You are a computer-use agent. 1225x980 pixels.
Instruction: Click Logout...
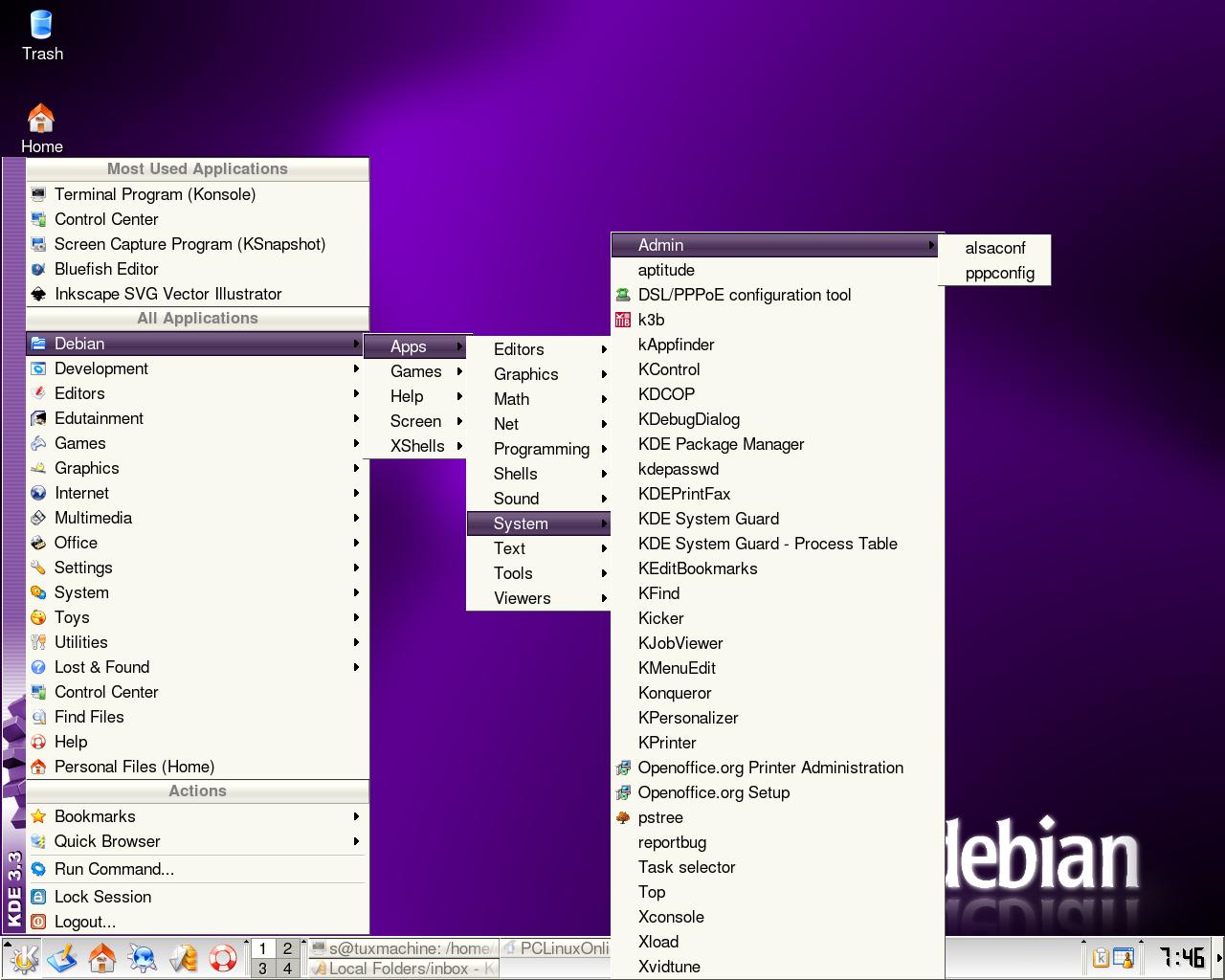click(197, 922)
